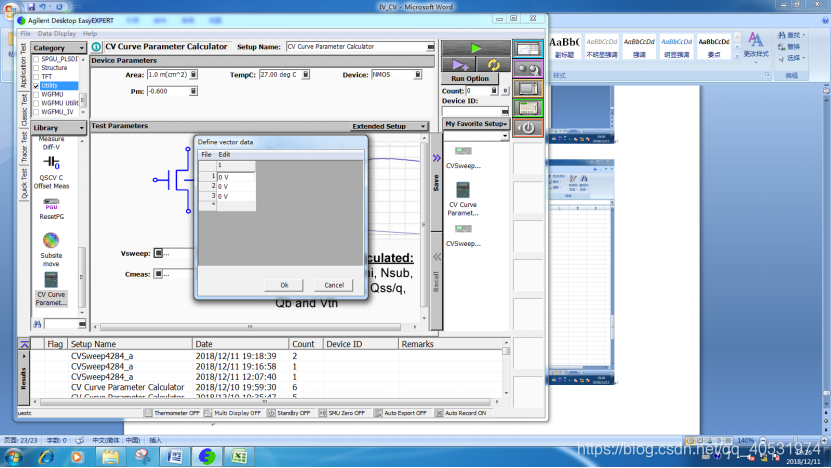This screenshot has height=468, width=831.
Task: Click the standby power icon
Action: click(x=528, y=128)
